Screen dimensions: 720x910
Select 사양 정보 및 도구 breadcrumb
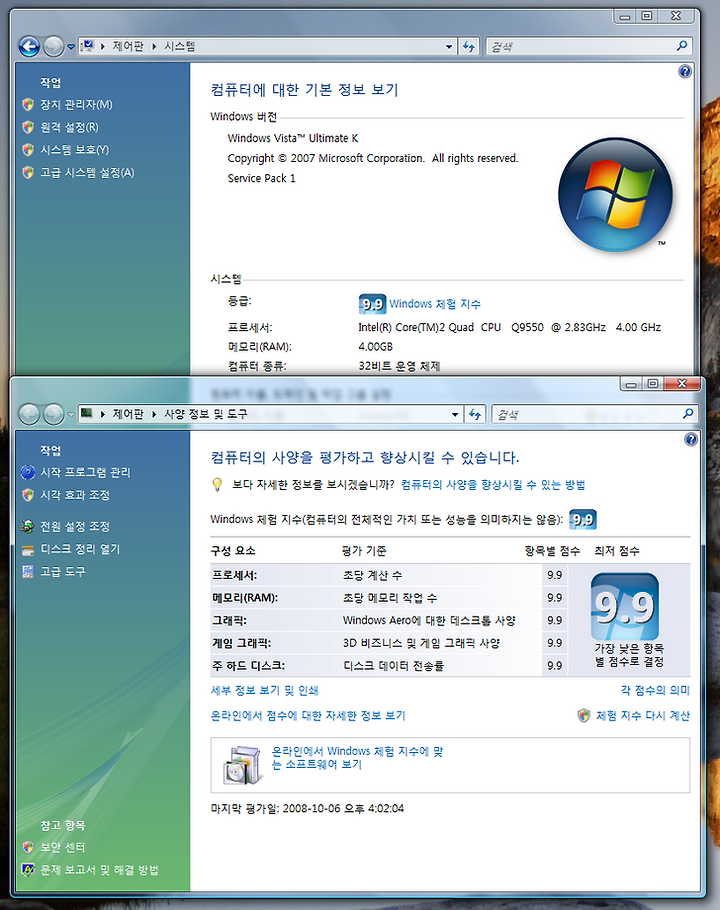[205, 414]
